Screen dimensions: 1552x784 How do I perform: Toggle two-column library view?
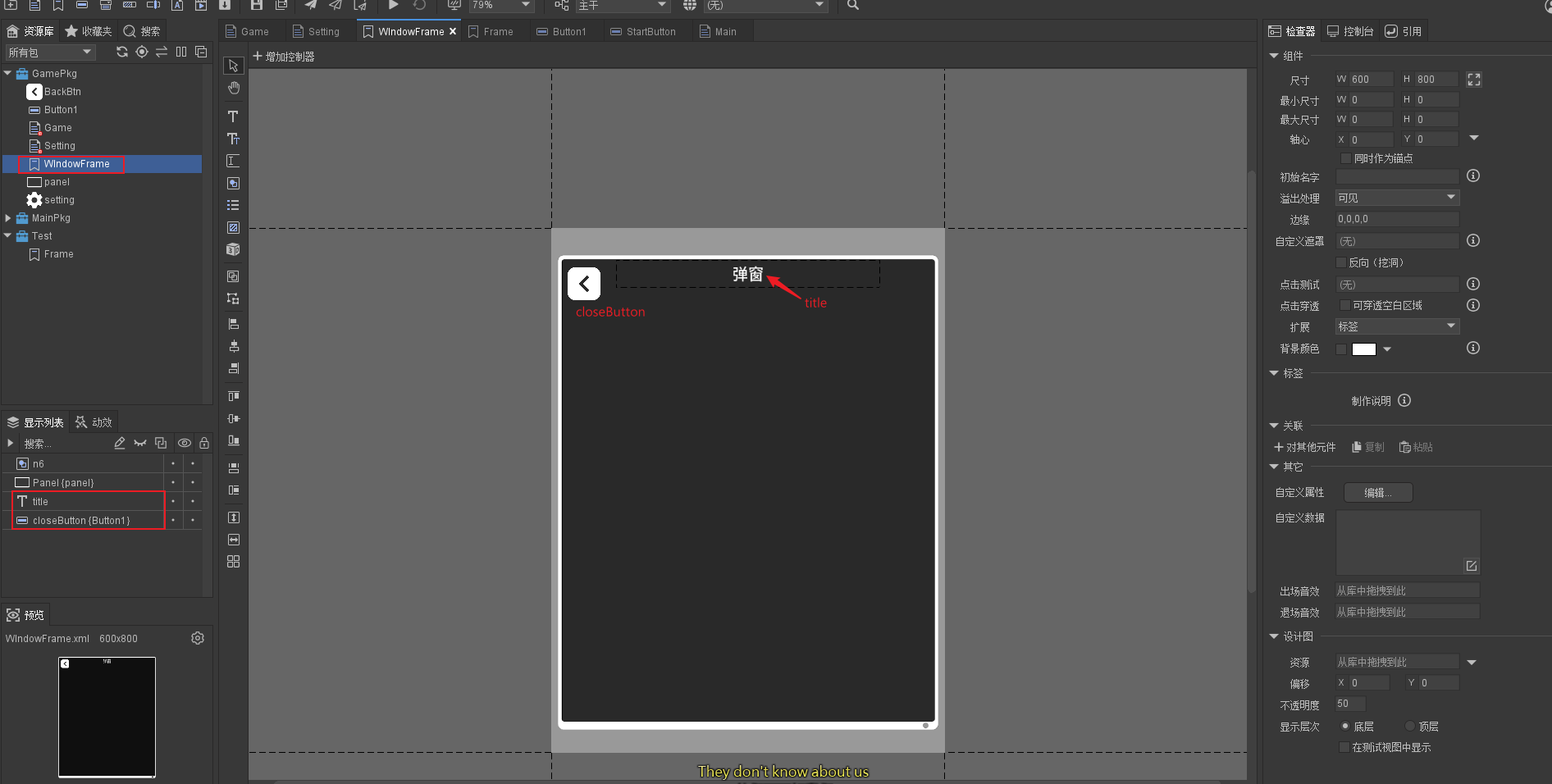[181, 52]
